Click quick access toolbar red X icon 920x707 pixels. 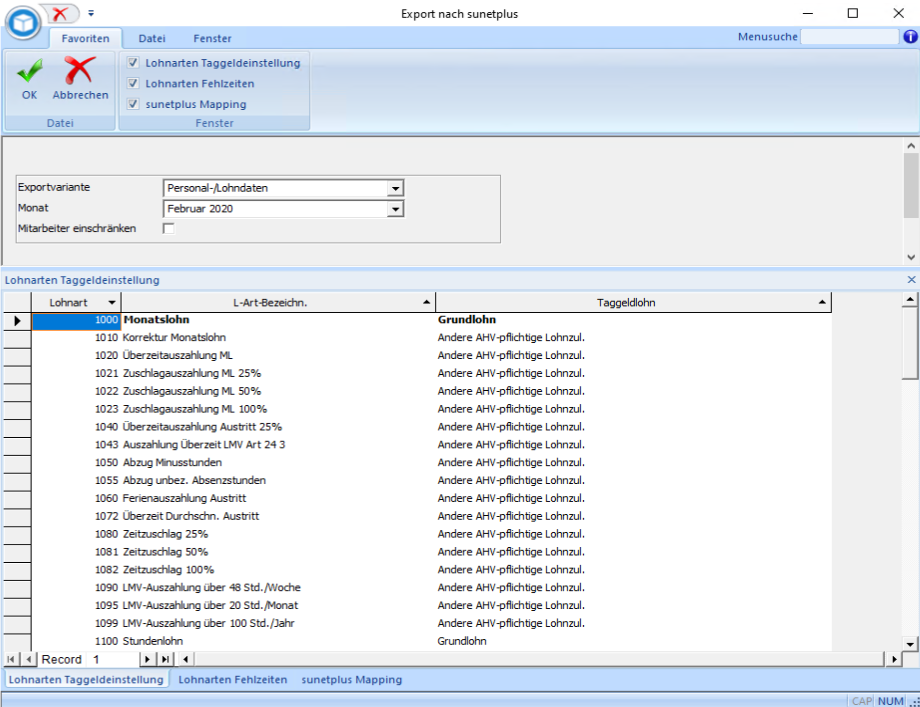[62, 13]
